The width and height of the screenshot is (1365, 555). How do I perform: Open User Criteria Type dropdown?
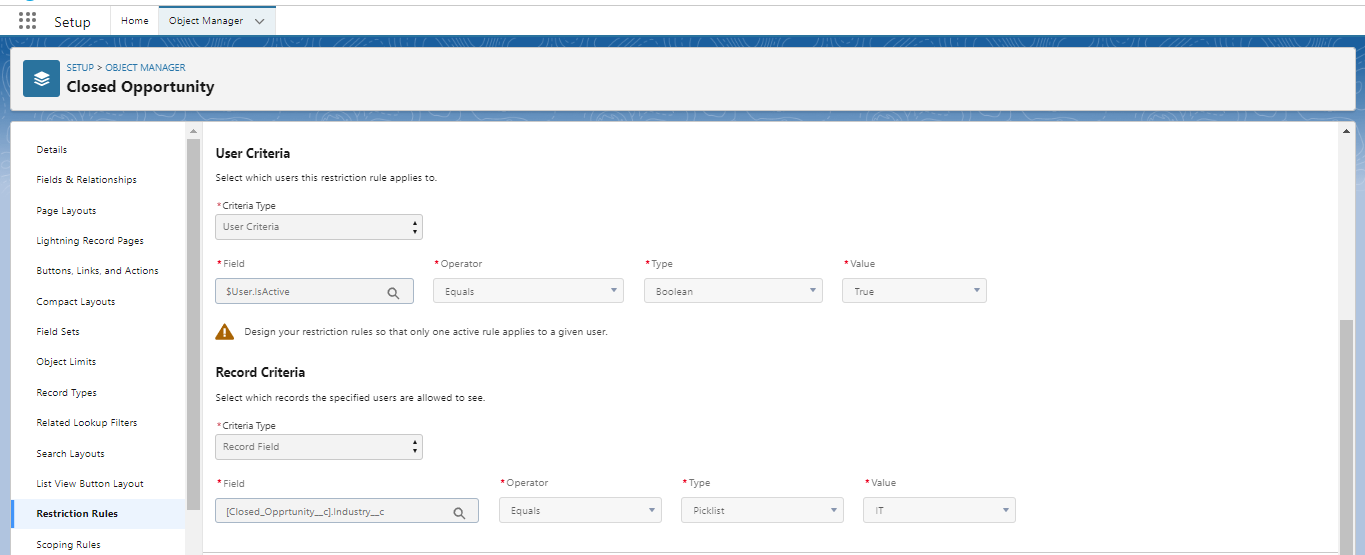(319, 227)
